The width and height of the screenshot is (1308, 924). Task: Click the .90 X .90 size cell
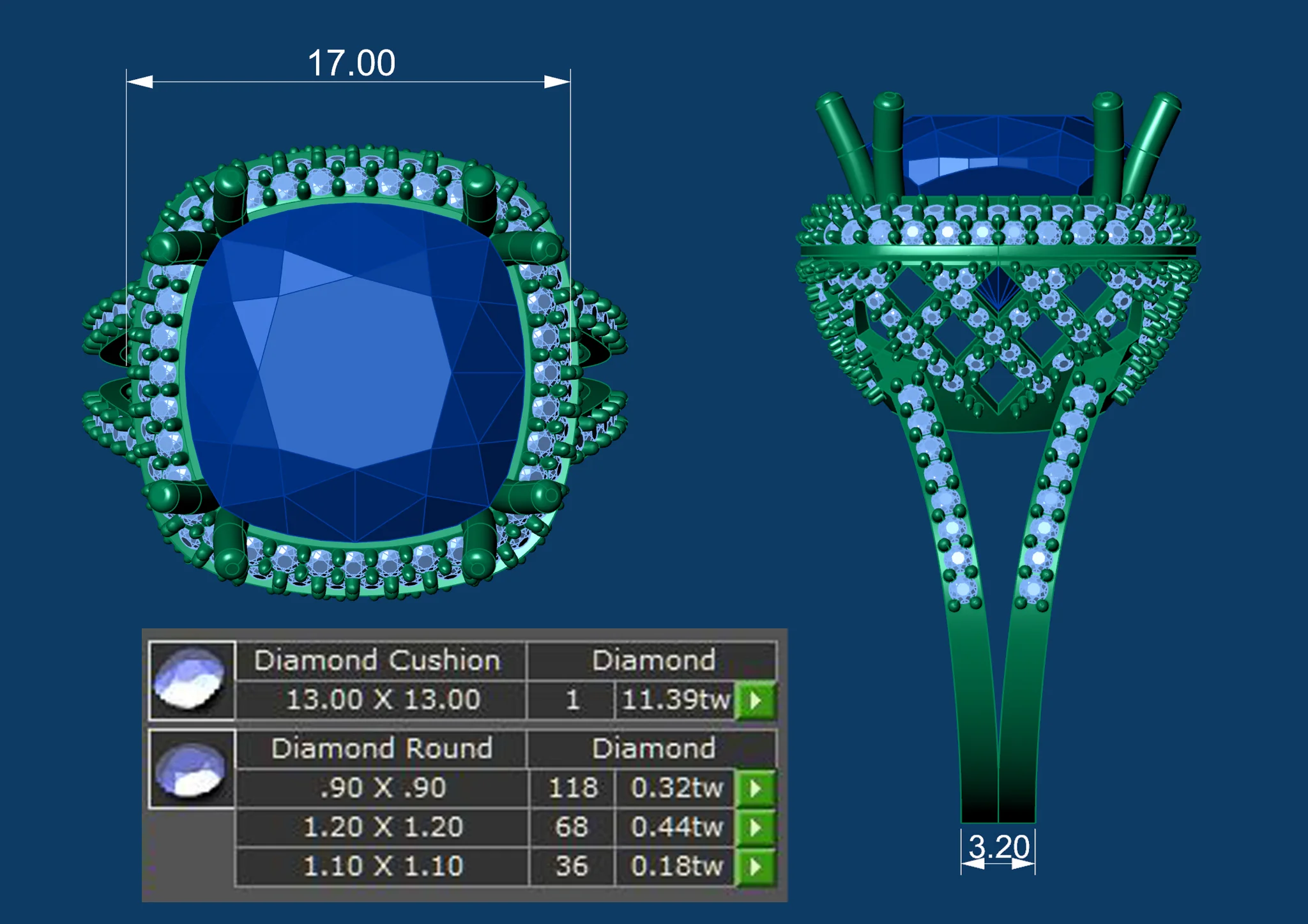click(x=382, y=788)
